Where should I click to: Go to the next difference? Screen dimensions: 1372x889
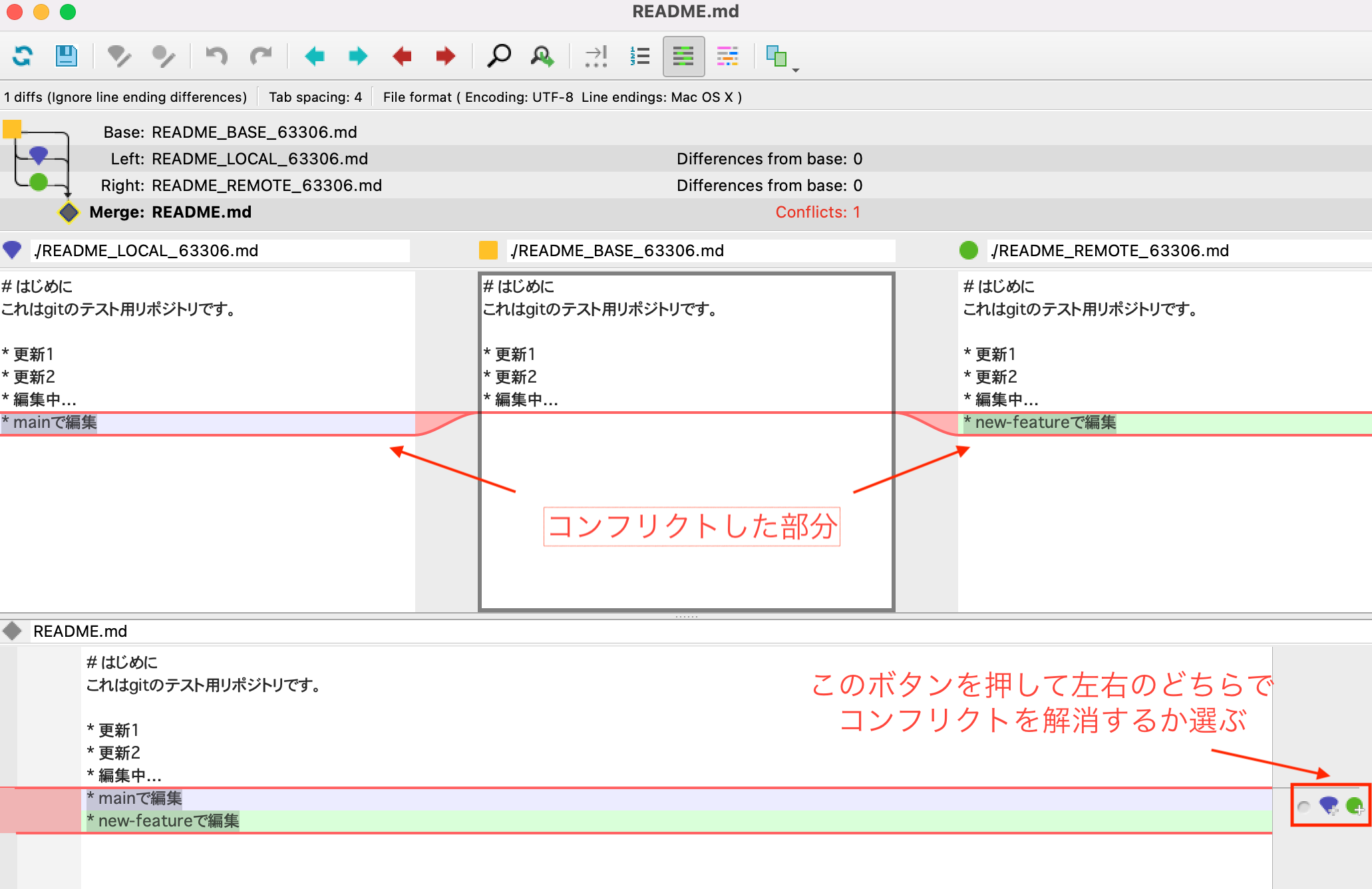357,57
